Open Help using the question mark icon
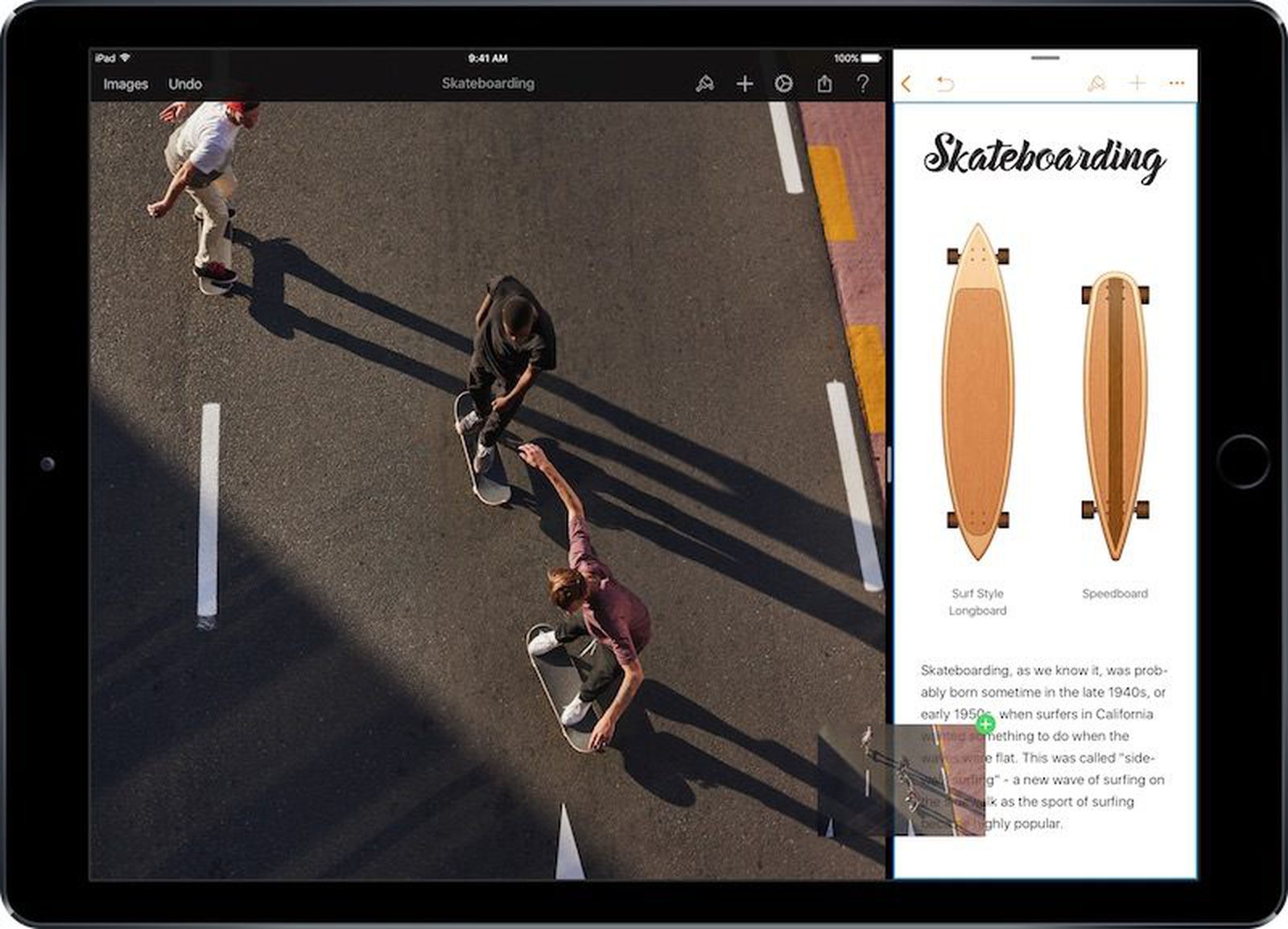 point(863,83)
